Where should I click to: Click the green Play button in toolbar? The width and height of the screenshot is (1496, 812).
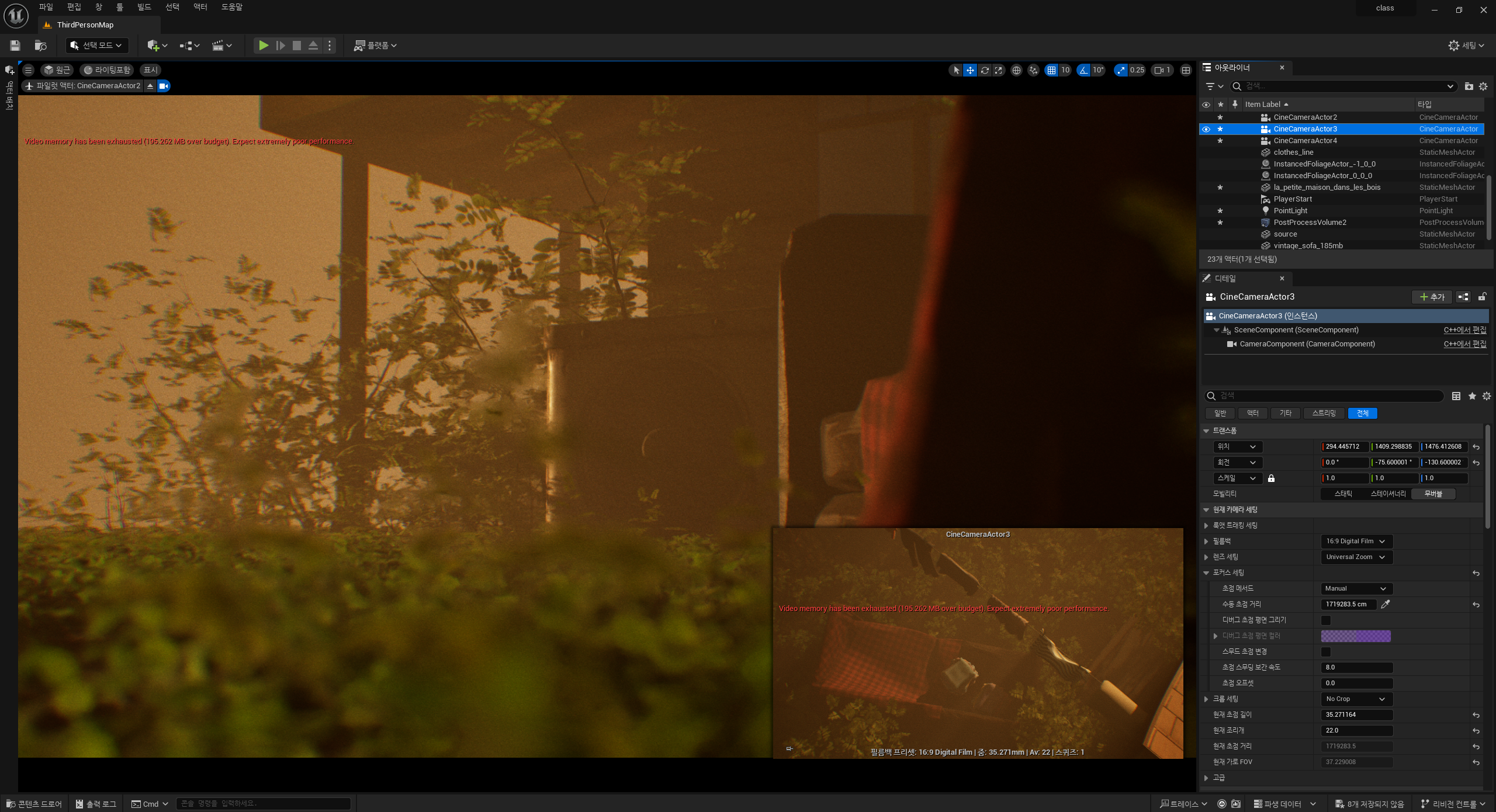[264, 46]
